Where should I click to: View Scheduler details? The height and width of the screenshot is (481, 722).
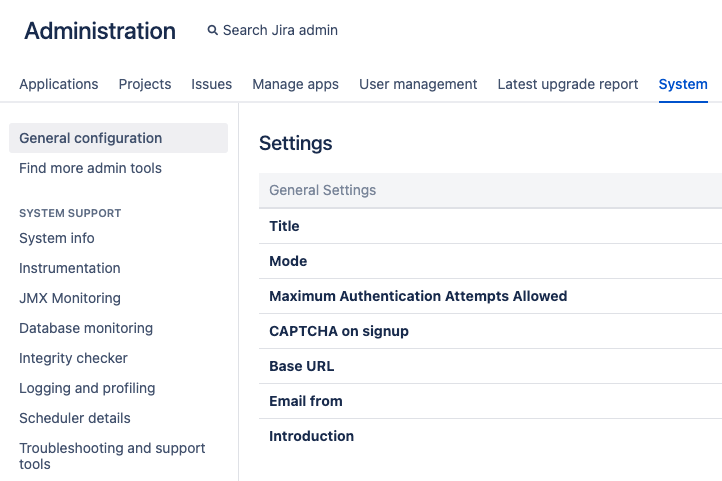click(x=75, y=418)
